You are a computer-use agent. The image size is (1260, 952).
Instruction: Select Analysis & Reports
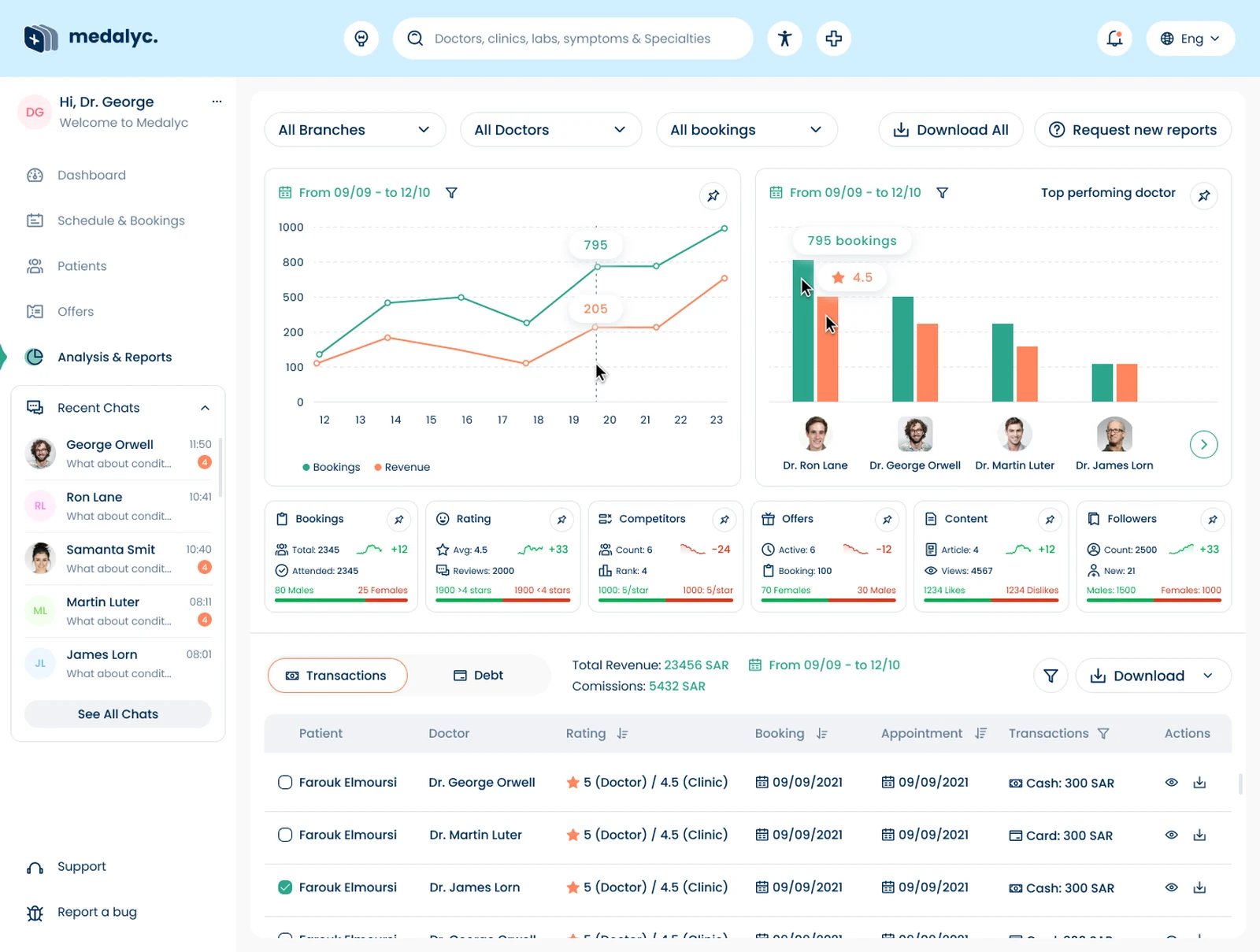point(98,357)
